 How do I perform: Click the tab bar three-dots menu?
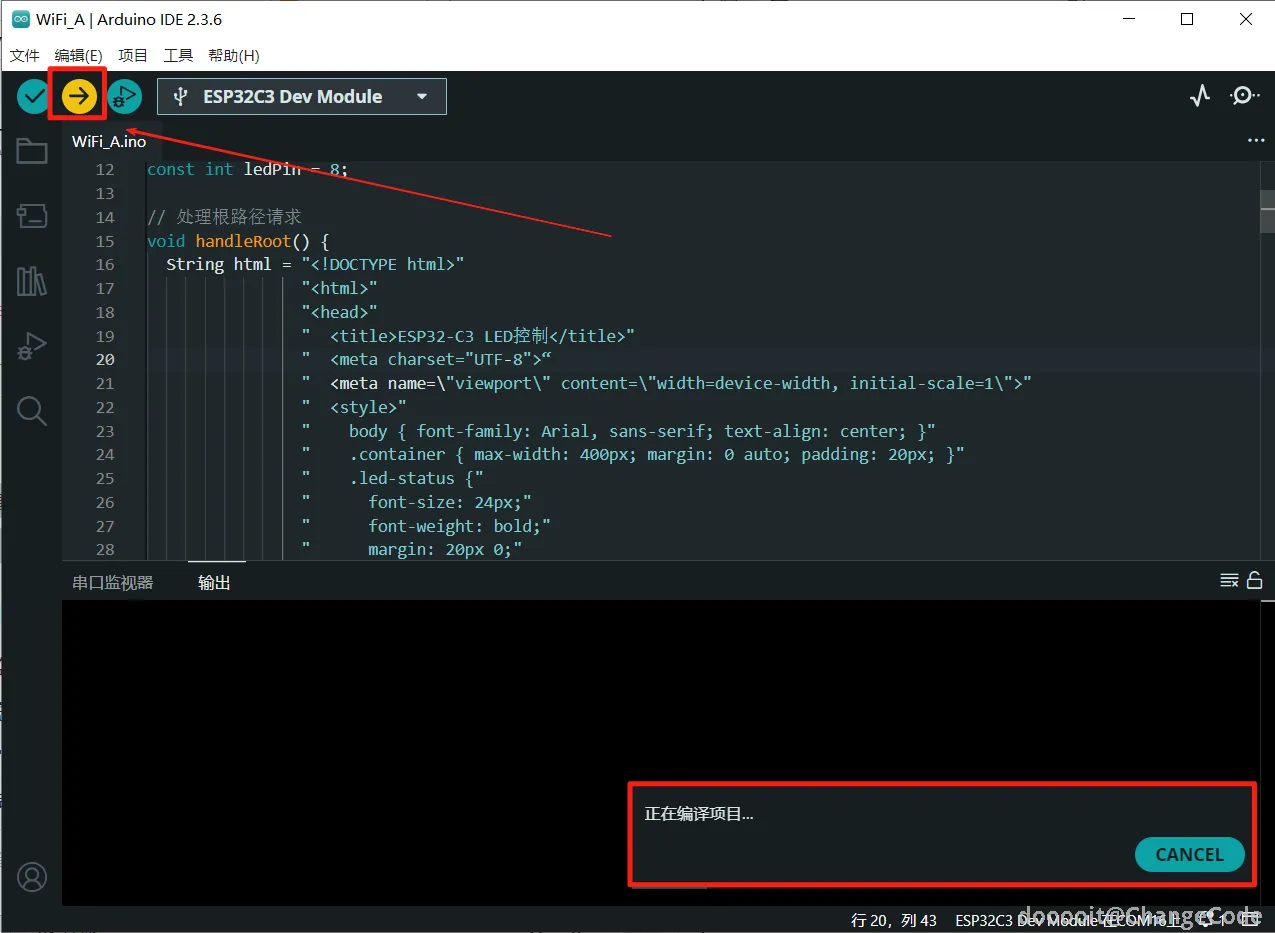pyautogui.click(x=1256, y=141)
